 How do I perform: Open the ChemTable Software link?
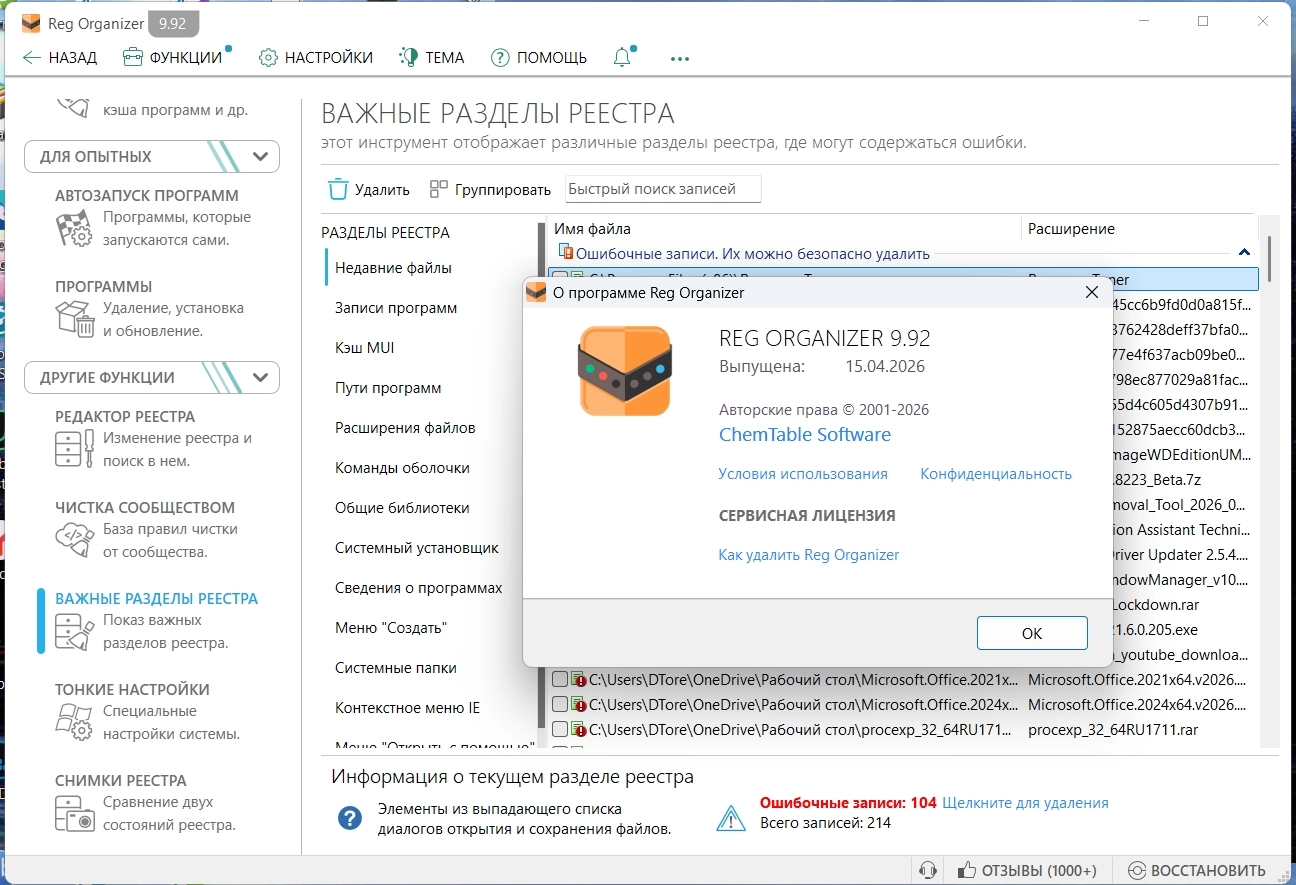click(805, 435)
